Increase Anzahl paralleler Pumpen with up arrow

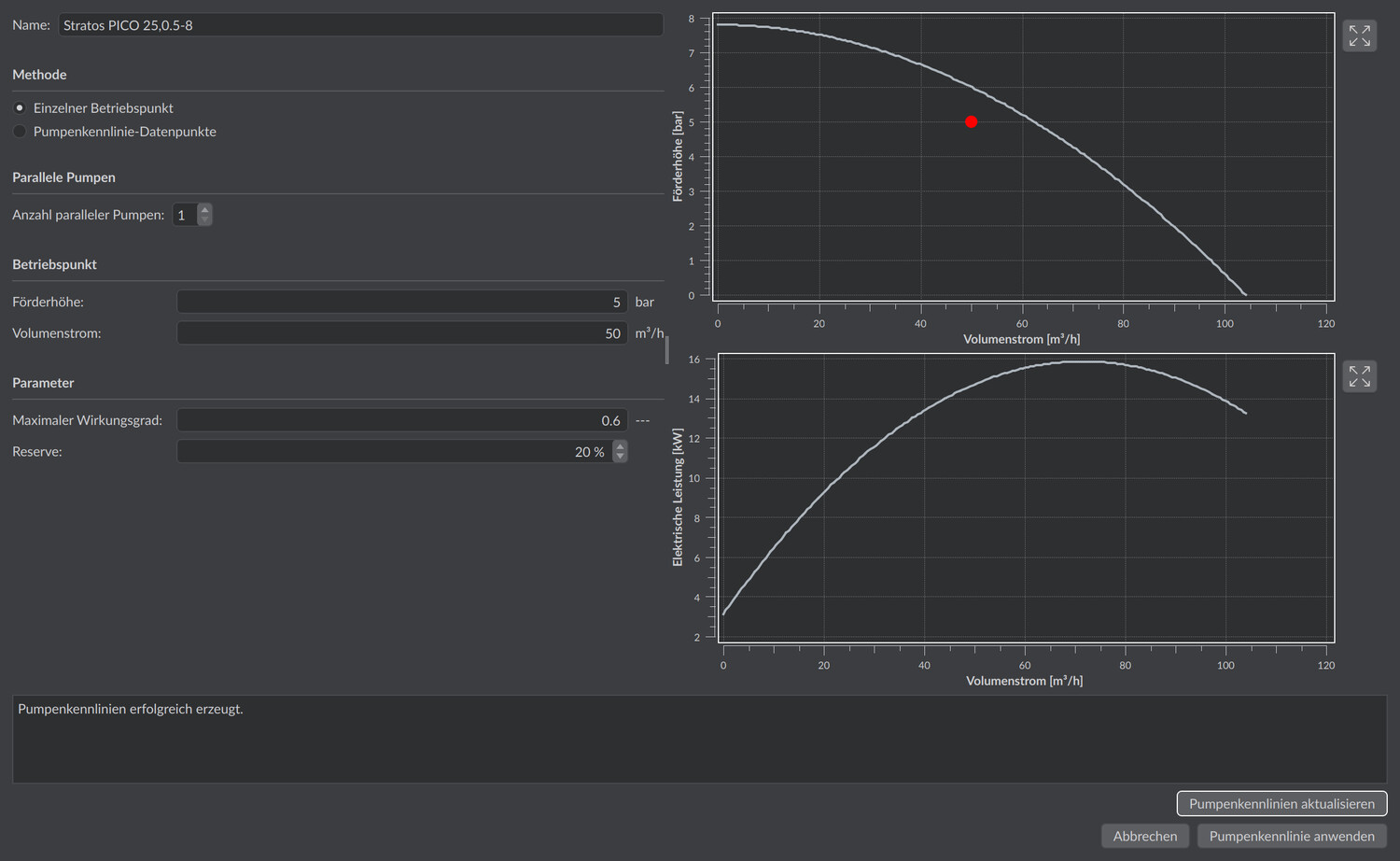point(204,209)
